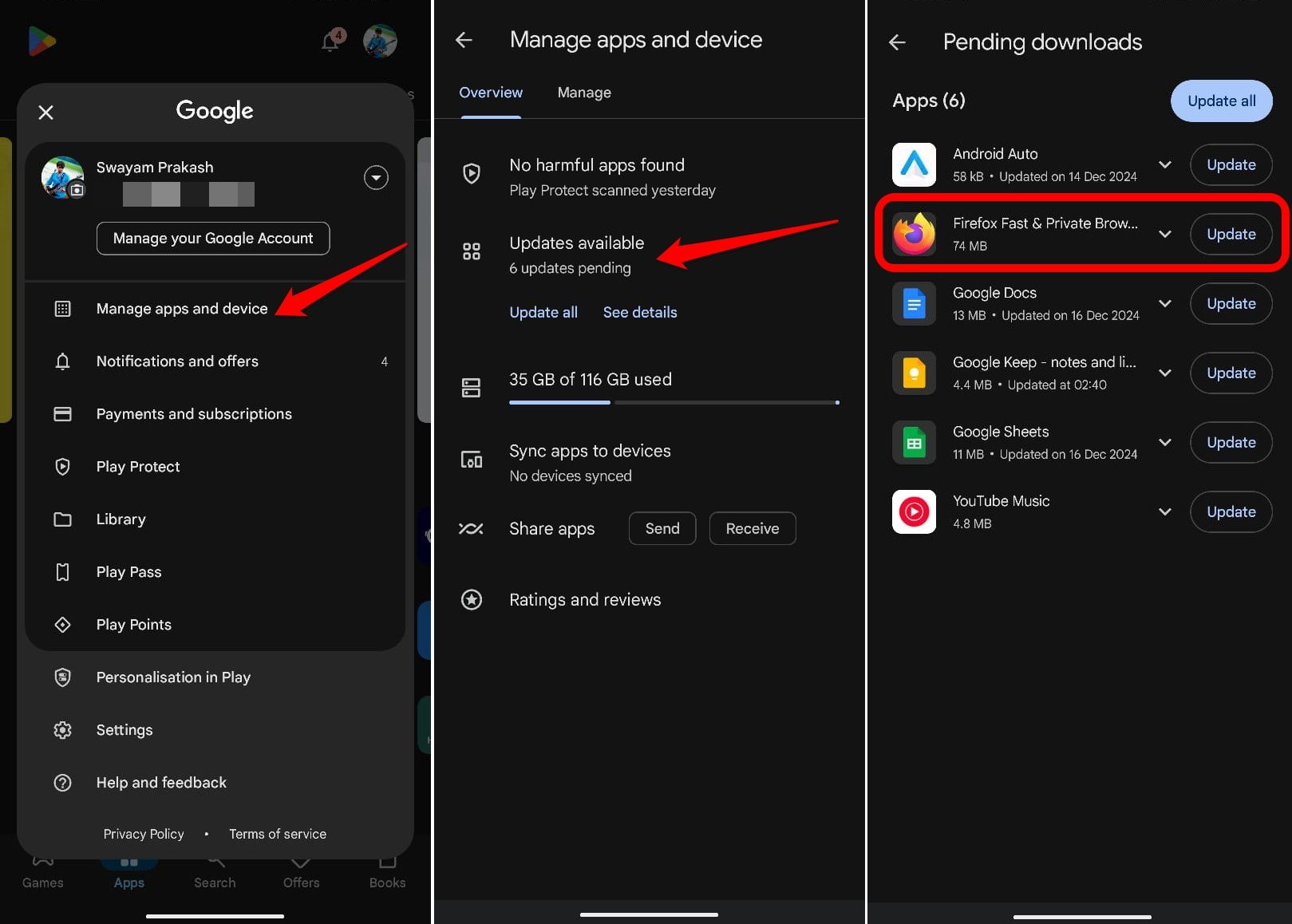Open No harmful apps found entry
Image resolution: width=1292 pixels, height=924 pixels.
[x=650, y=177]
